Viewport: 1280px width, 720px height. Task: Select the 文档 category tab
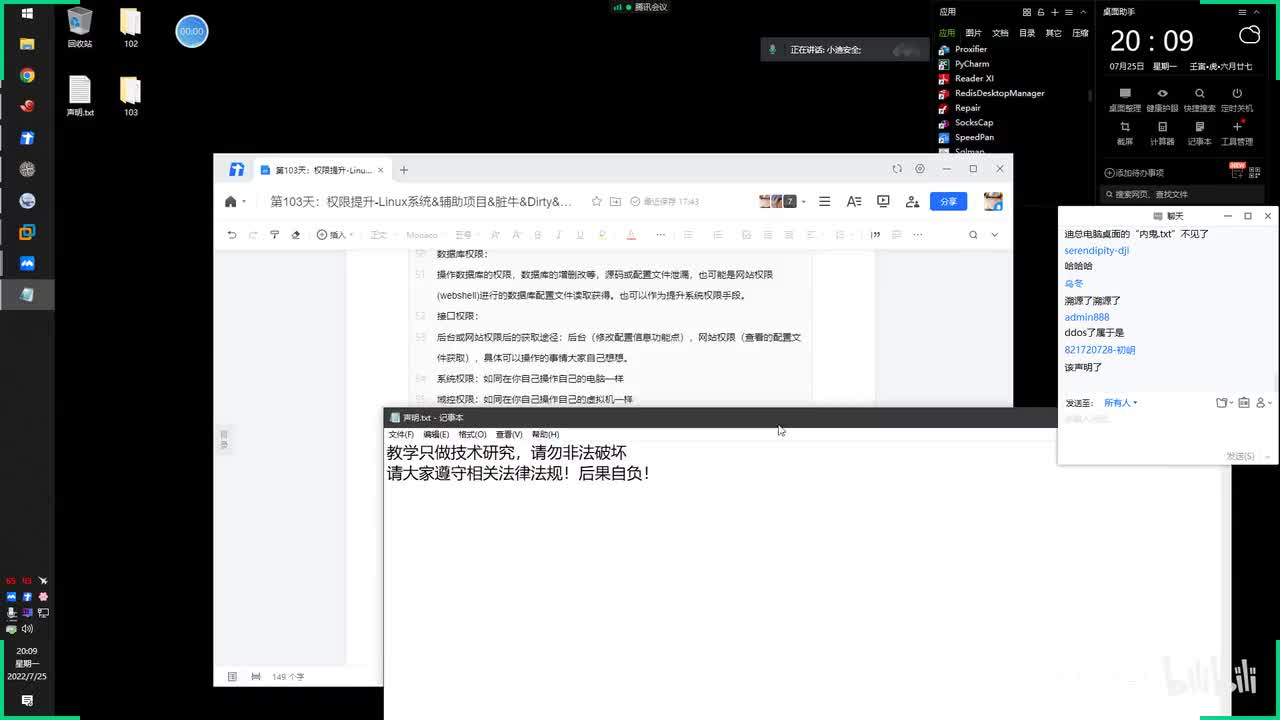click(x=1000, y=33)
